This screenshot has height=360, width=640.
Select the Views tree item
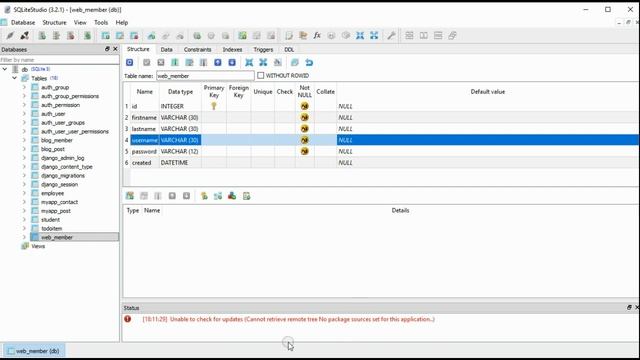click(x=38, y=246)
